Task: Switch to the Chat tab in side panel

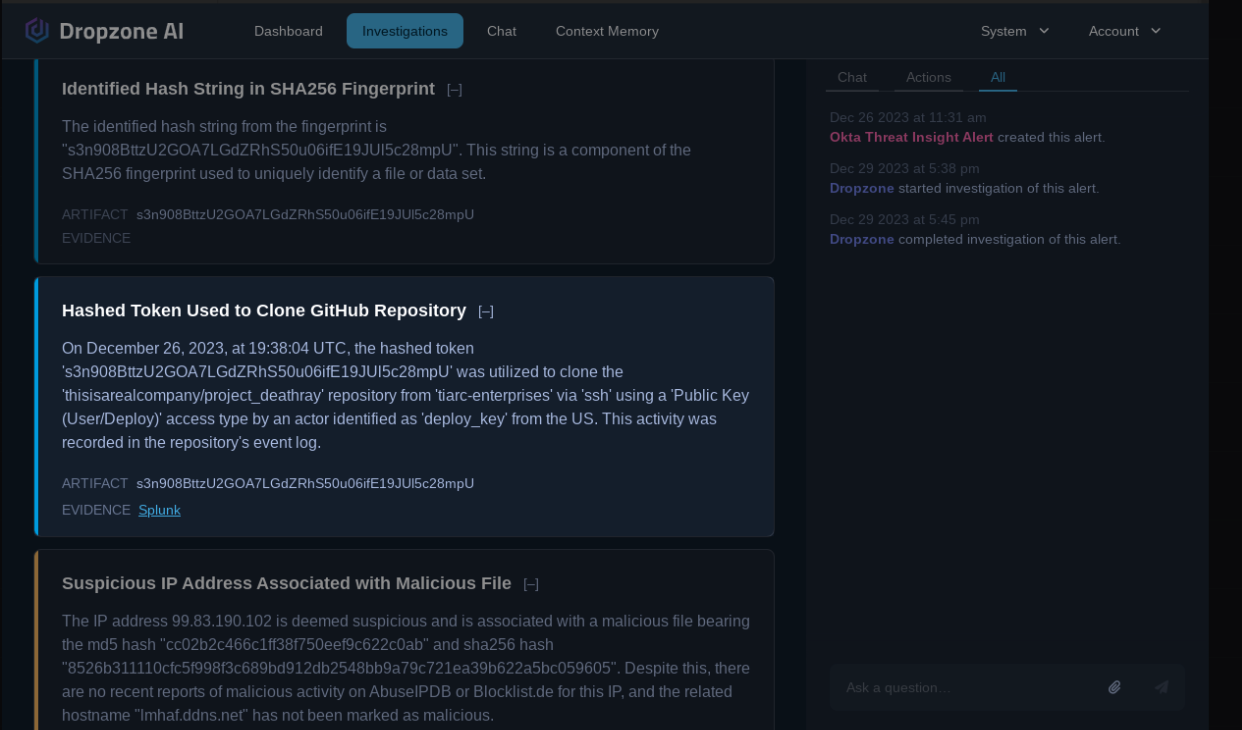Action: [852, 77]
